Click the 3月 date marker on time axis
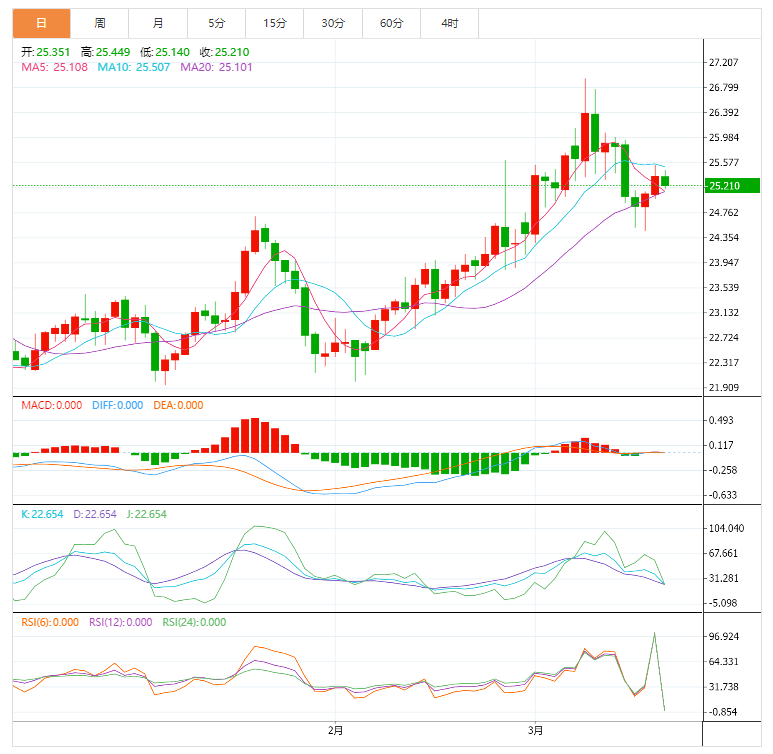 (535, 731)
